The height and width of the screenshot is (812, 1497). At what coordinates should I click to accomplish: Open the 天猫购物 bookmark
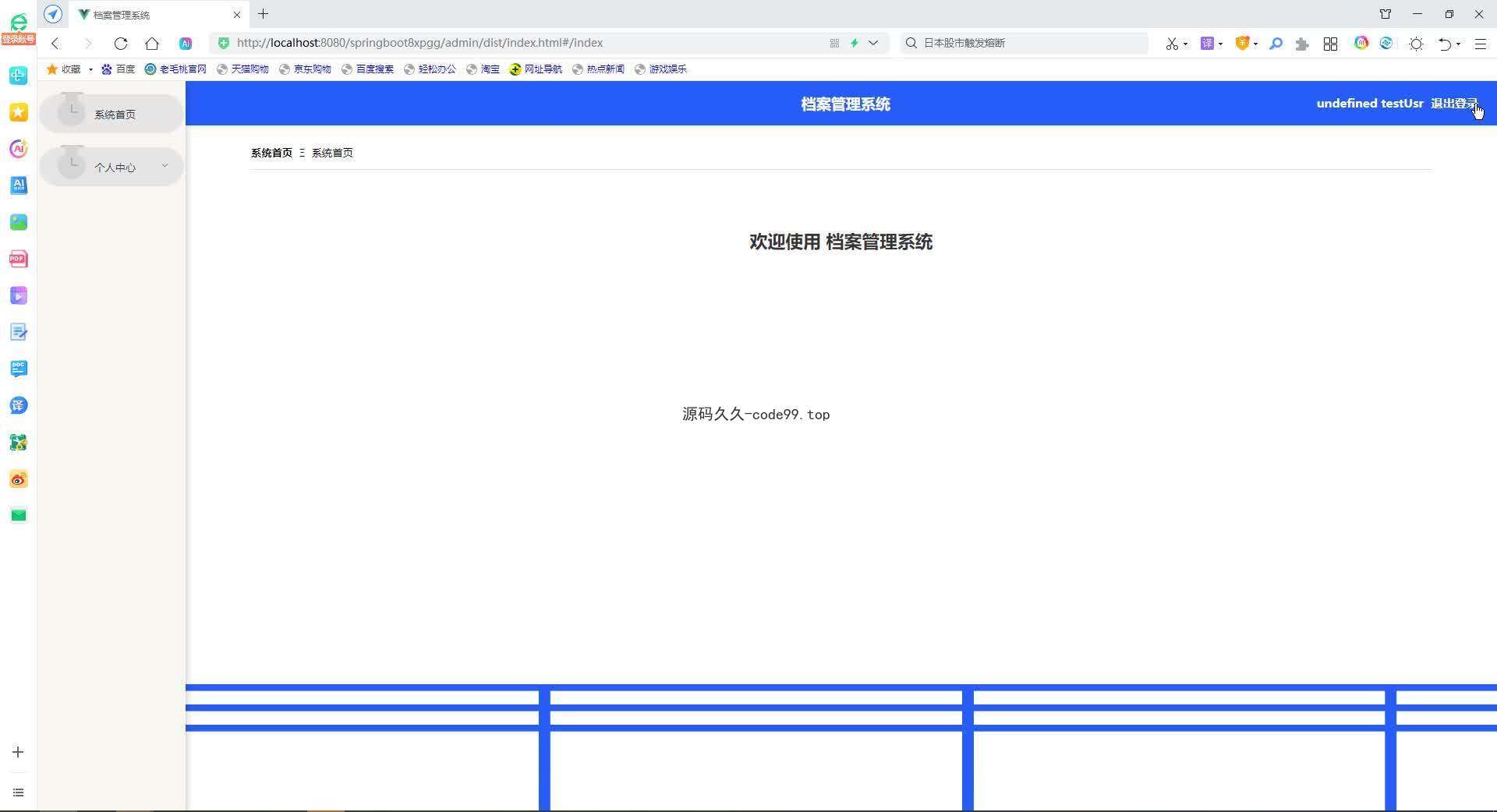tap(242, 69)
